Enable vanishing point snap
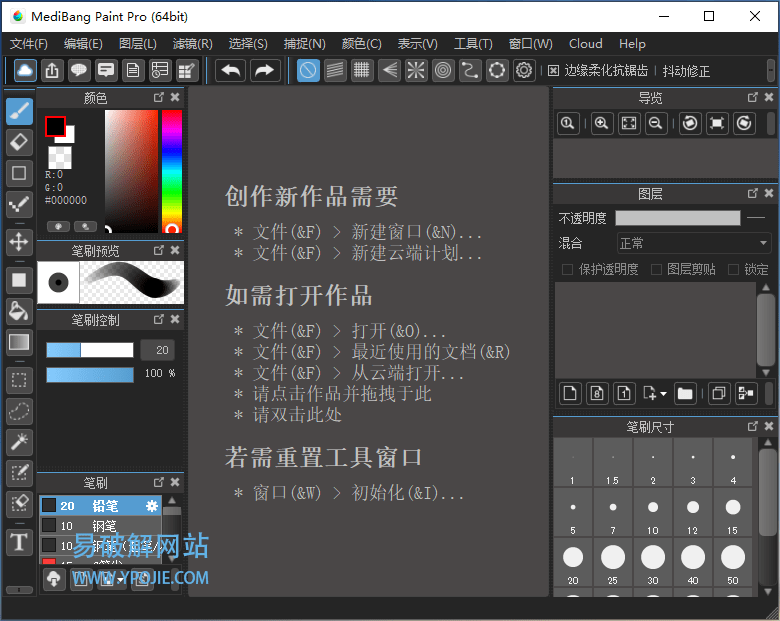 pyautogui.click(x=389, y=70)
